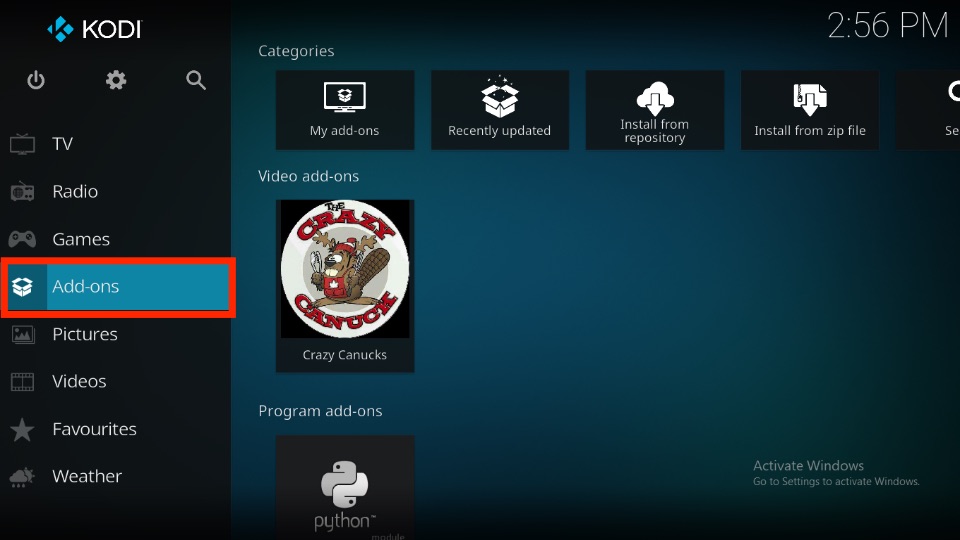The height and width of the screenshot is (540, 960).
Task: Click the Video add-ons heading
Action: [309, 176]
